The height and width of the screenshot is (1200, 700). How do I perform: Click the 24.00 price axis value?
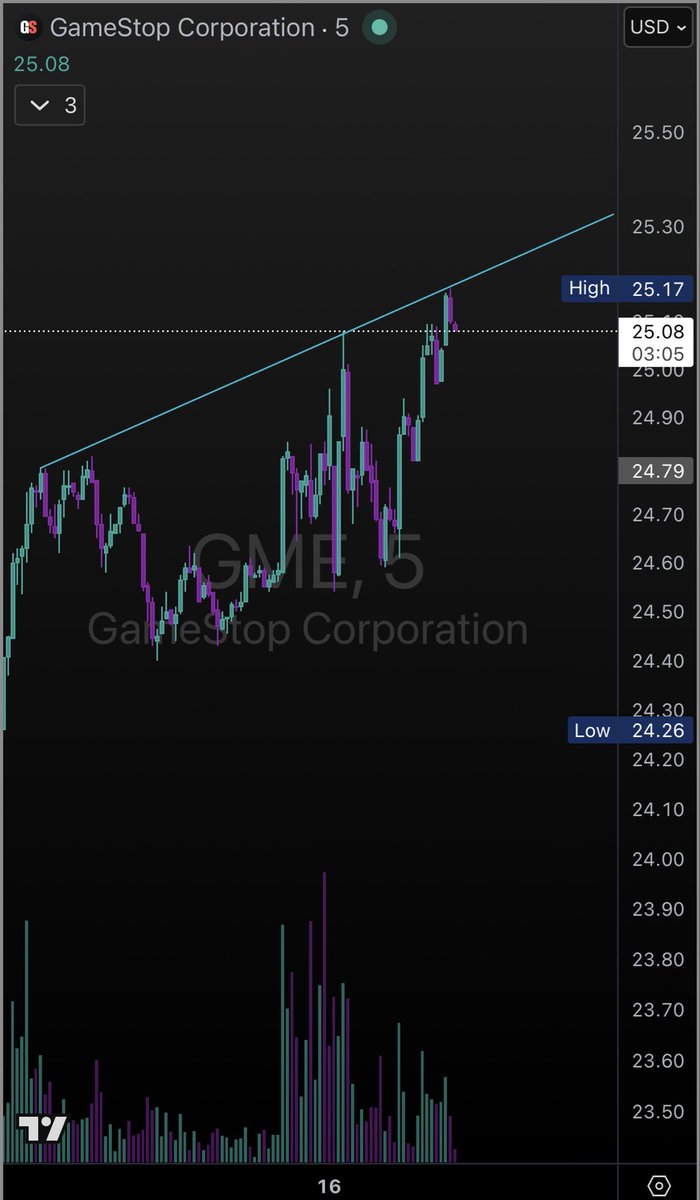[658, 860]
